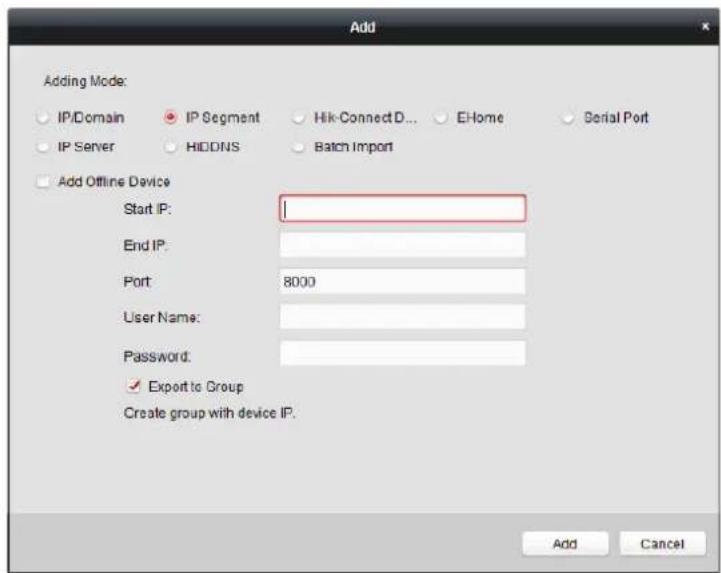This screenshot has height=573, width=721.
Task: Choose the Hik-Connect D... adding mode
Action: tap(298, 118)
